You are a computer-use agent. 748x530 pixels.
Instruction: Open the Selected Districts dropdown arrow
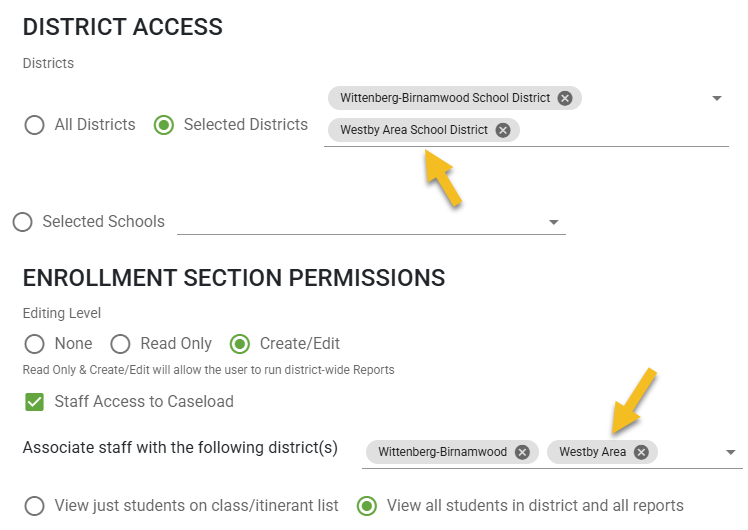click(717, 98)
